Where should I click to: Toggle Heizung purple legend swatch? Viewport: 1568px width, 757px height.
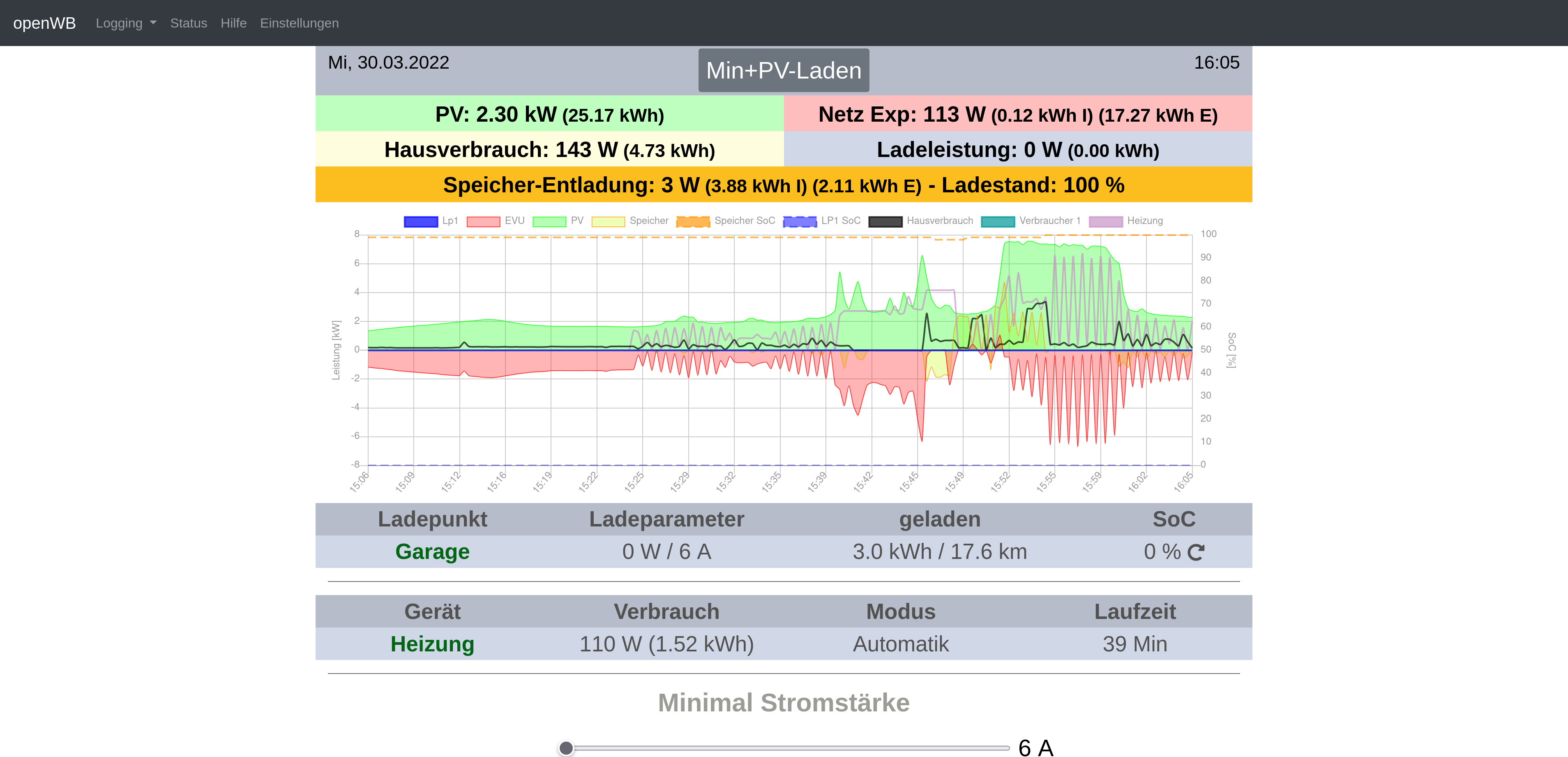coord(1105,221)
